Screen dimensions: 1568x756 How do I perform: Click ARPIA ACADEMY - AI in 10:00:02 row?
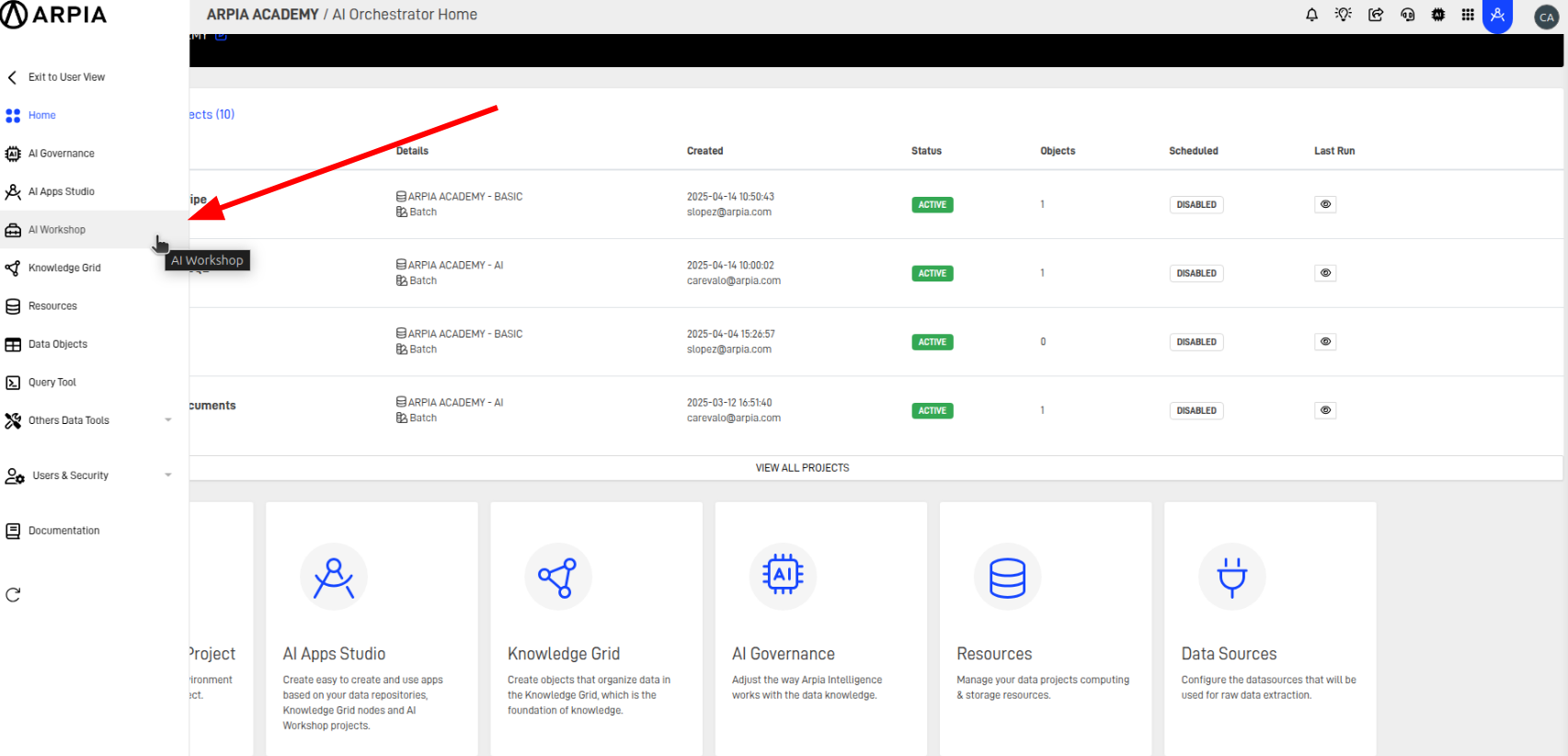455,265
